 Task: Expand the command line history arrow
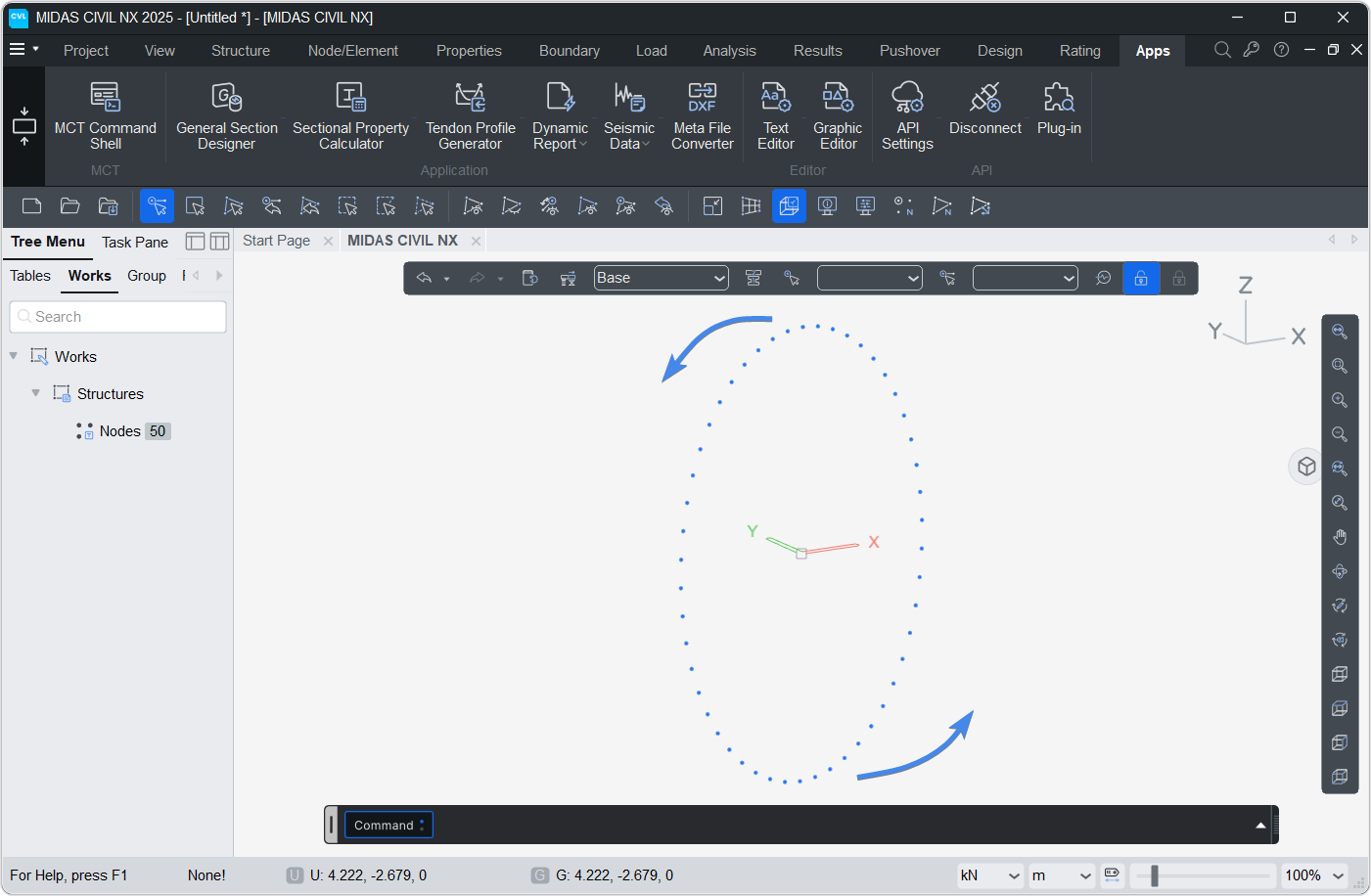(x=1260, y=826)
